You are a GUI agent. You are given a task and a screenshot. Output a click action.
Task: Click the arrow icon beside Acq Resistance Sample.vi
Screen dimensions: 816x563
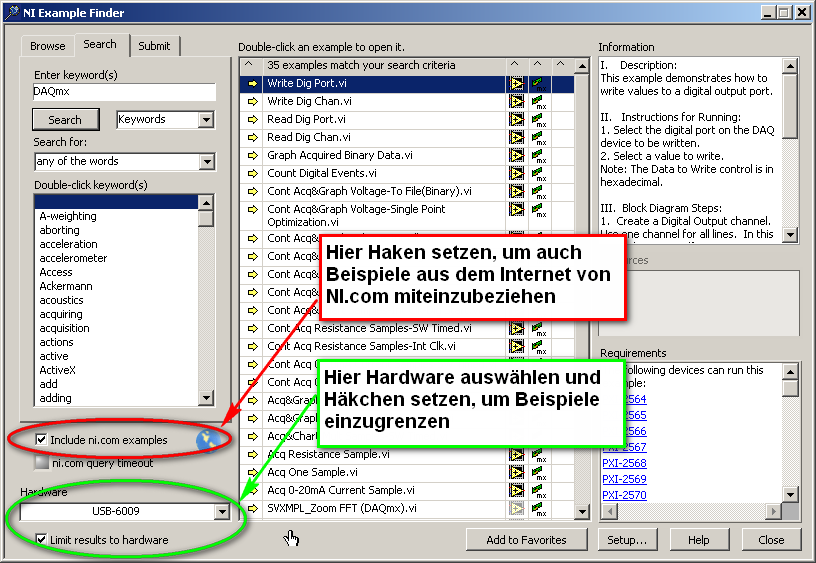[x=253, y=455]
